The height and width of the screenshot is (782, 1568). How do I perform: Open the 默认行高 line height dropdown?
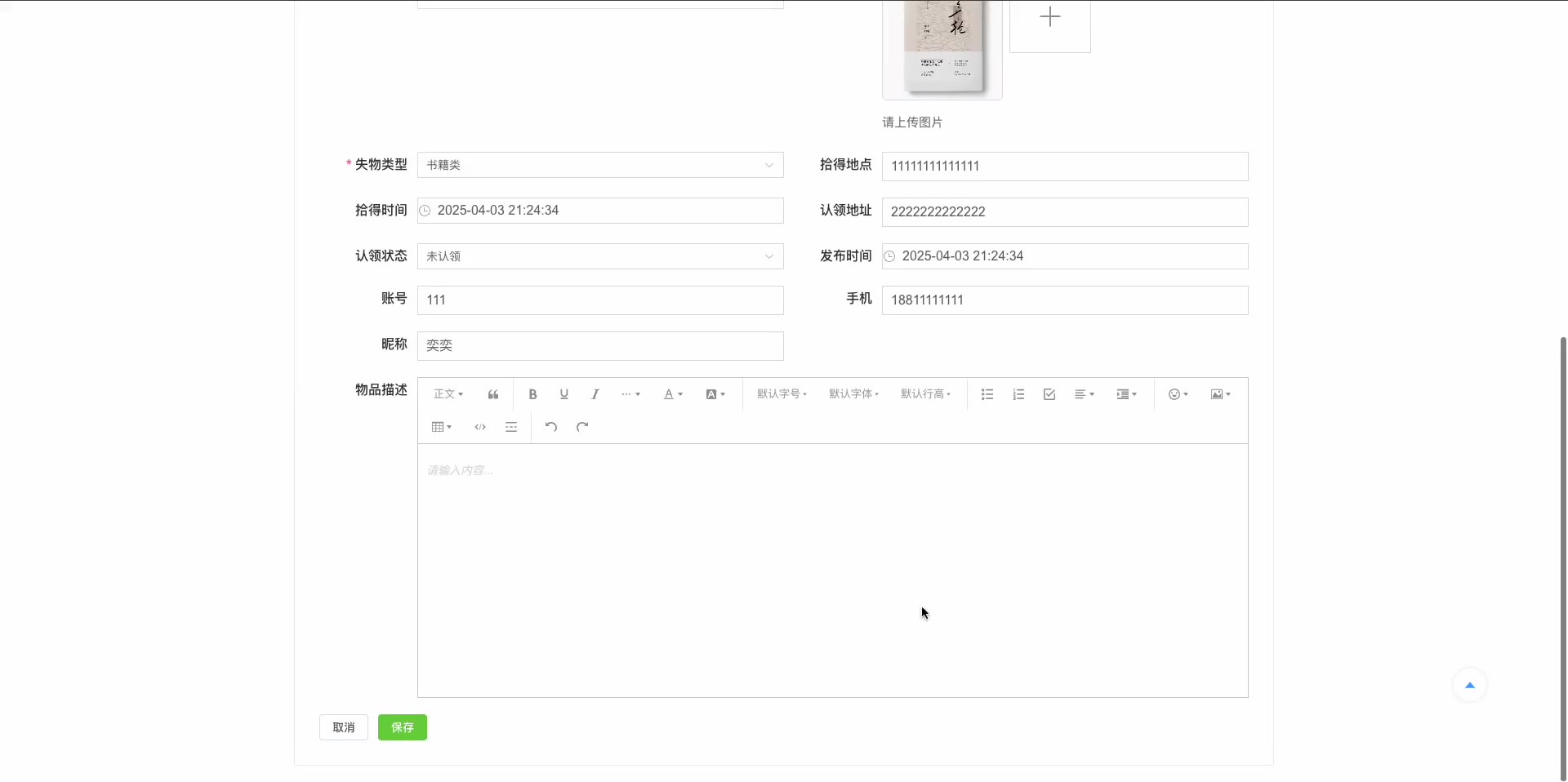(925, 394)
